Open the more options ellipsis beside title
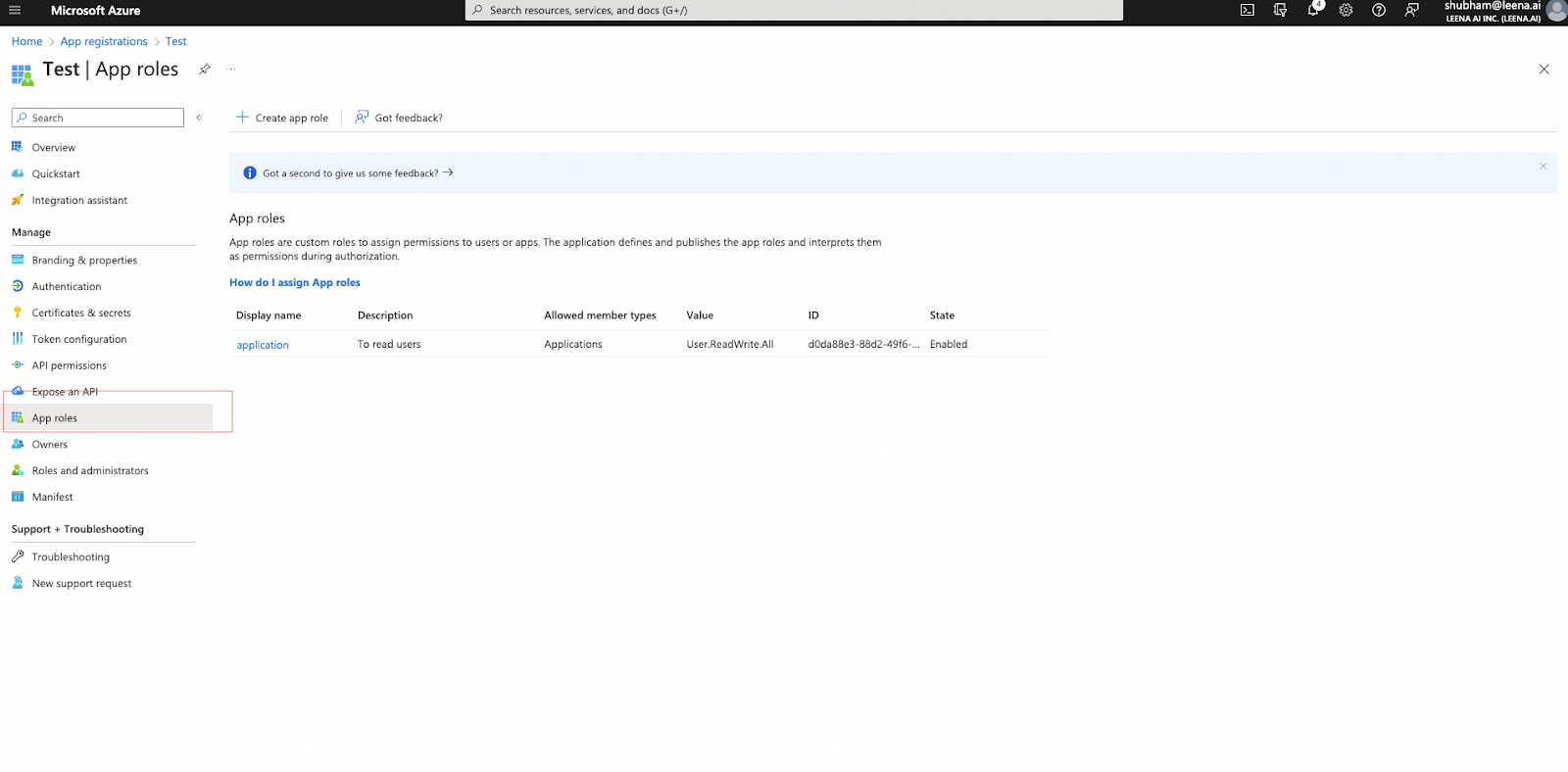The height and width of the screenshot is (772, 1568). (x=231, y=69)
